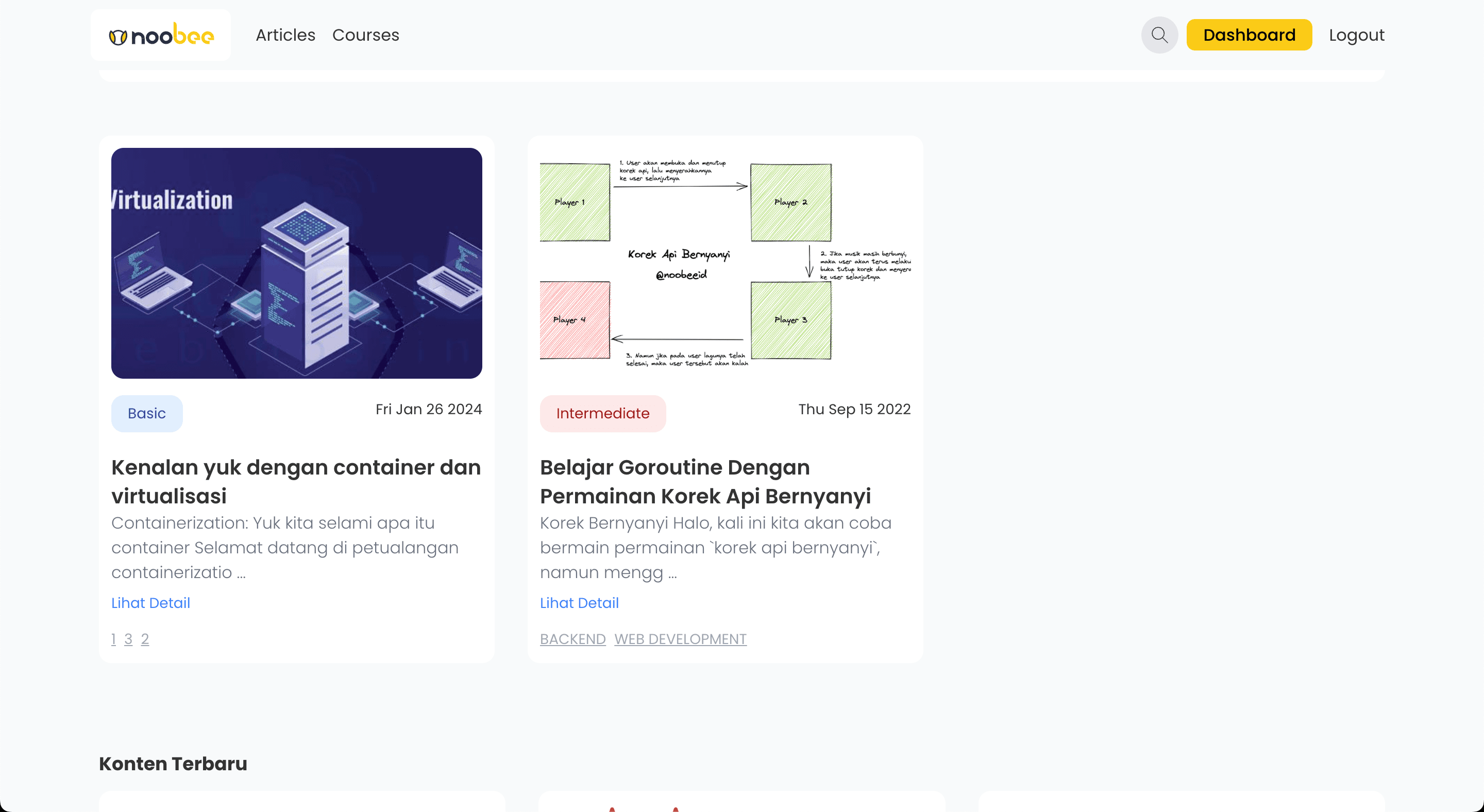Open the Courses menu item

pos(366,35)
